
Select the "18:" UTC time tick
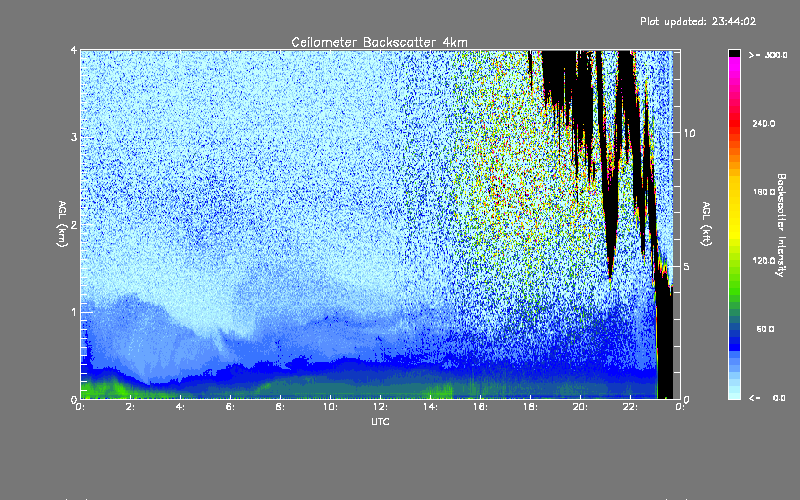pyautogui.click(x=530, y=407)
